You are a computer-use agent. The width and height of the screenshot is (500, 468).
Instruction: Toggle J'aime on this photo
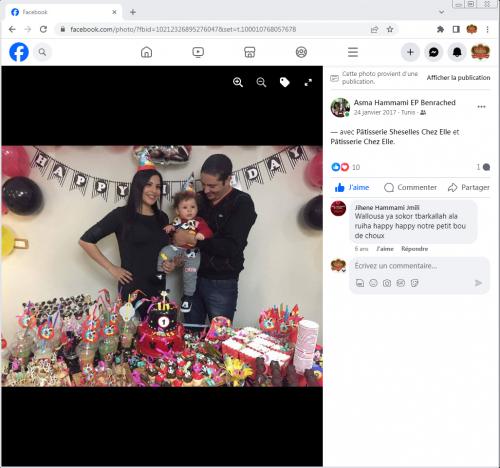click(x=352, y=187)
